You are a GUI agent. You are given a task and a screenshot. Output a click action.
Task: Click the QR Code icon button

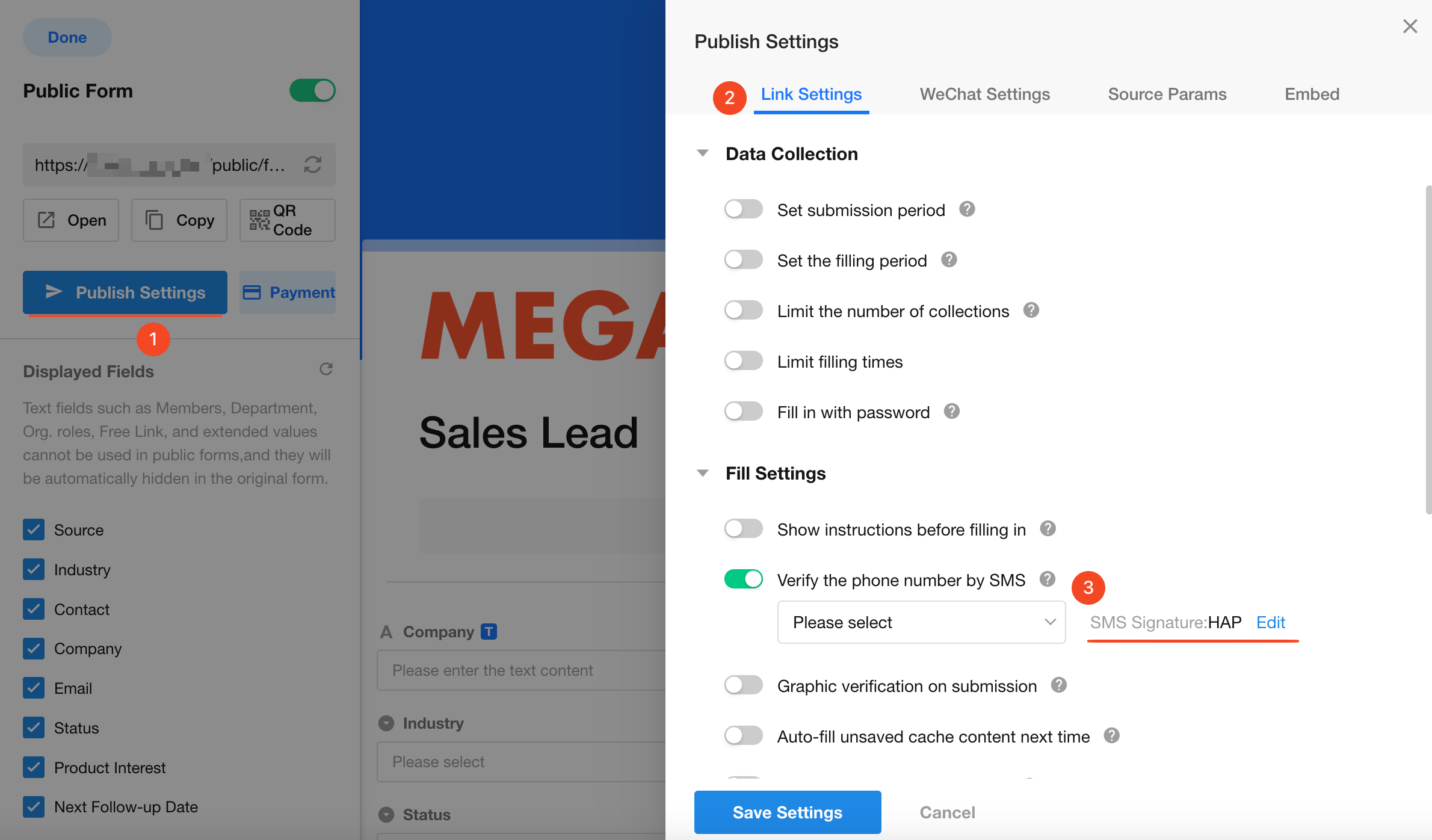pos(287,220)
